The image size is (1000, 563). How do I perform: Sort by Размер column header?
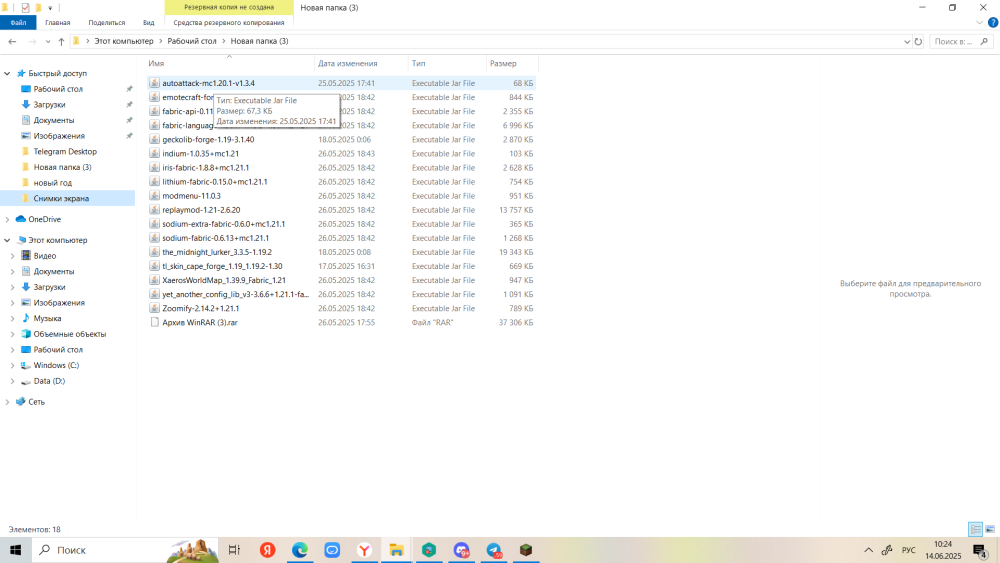[x=503, y=63]
